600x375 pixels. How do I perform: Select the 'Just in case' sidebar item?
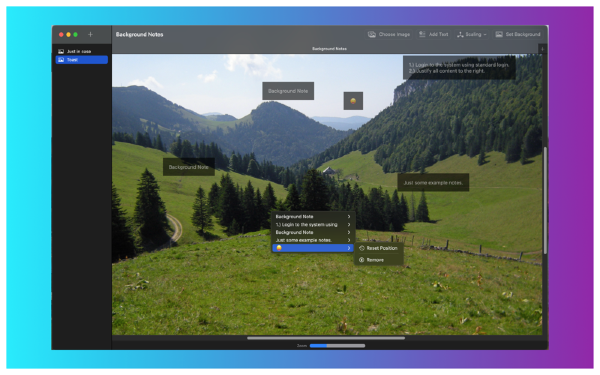(x=82, y=51)
